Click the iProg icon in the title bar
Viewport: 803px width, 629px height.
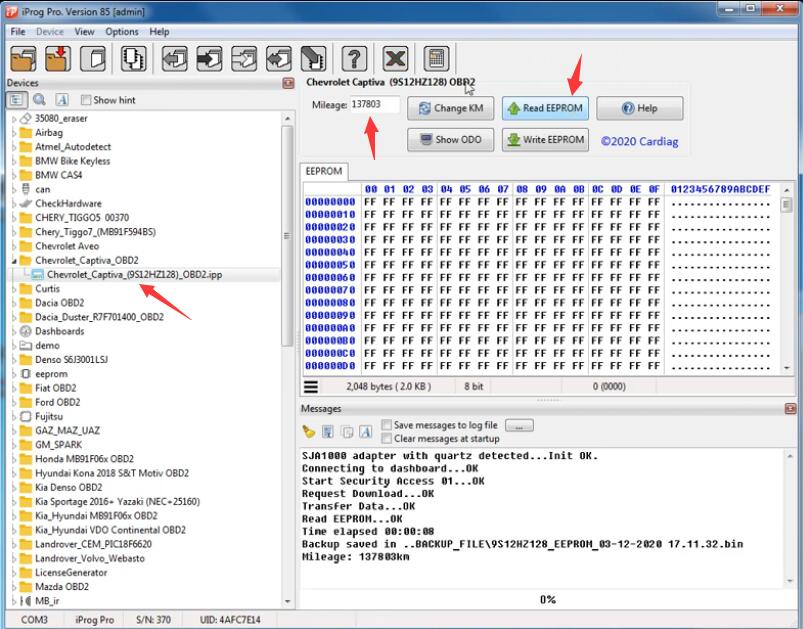tap(11, 11)
